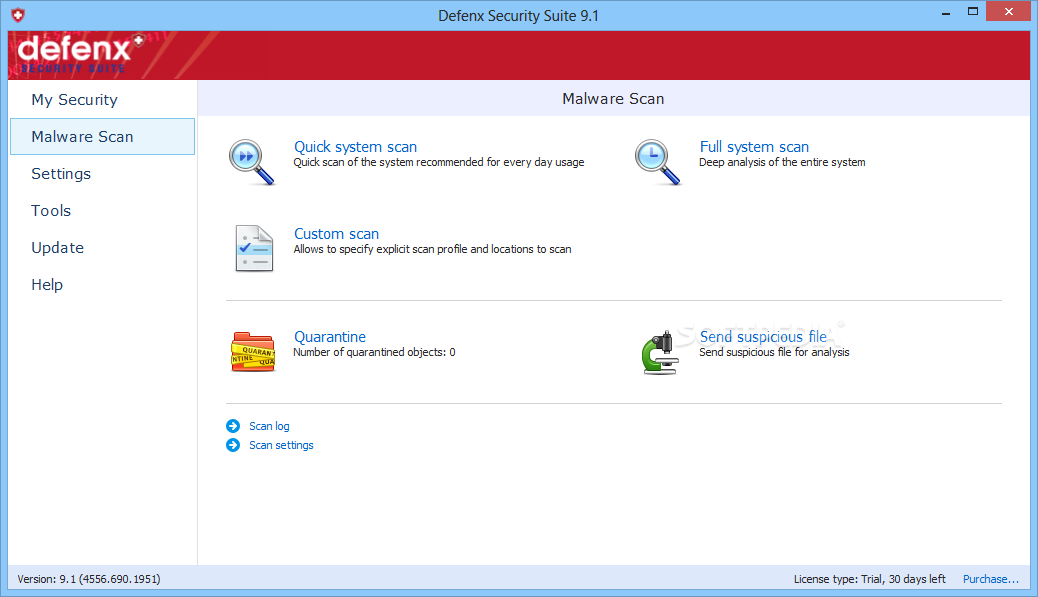The height and width of the screenshot is (597, 1038).
Task: Click the version 9.1 (4556.690.1951) text
Action: click(89, 578)
